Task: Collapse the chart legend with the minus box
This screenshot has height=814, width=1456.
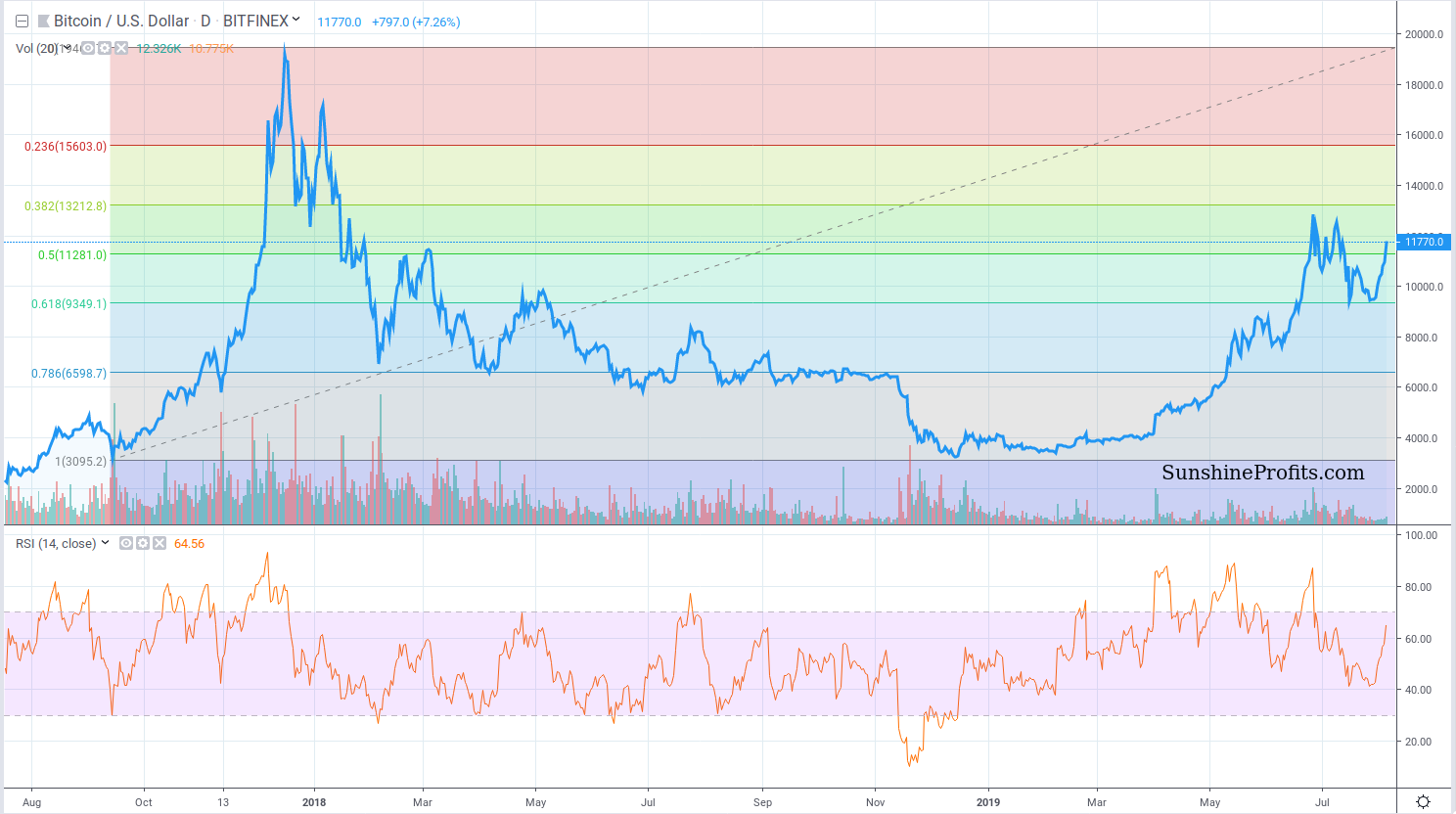Action: pos(22,22)
